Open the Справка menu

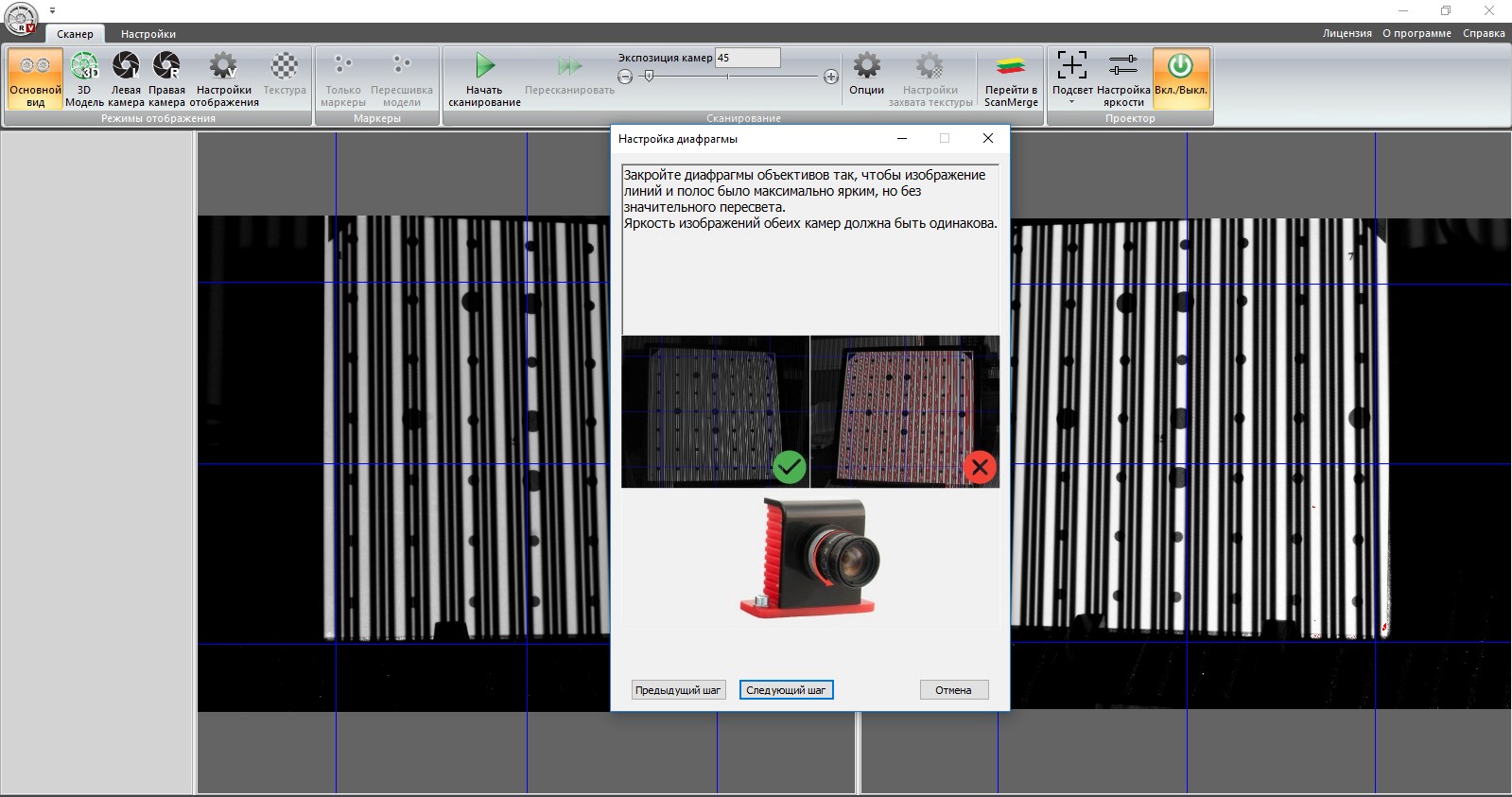tap(1483, 33)
